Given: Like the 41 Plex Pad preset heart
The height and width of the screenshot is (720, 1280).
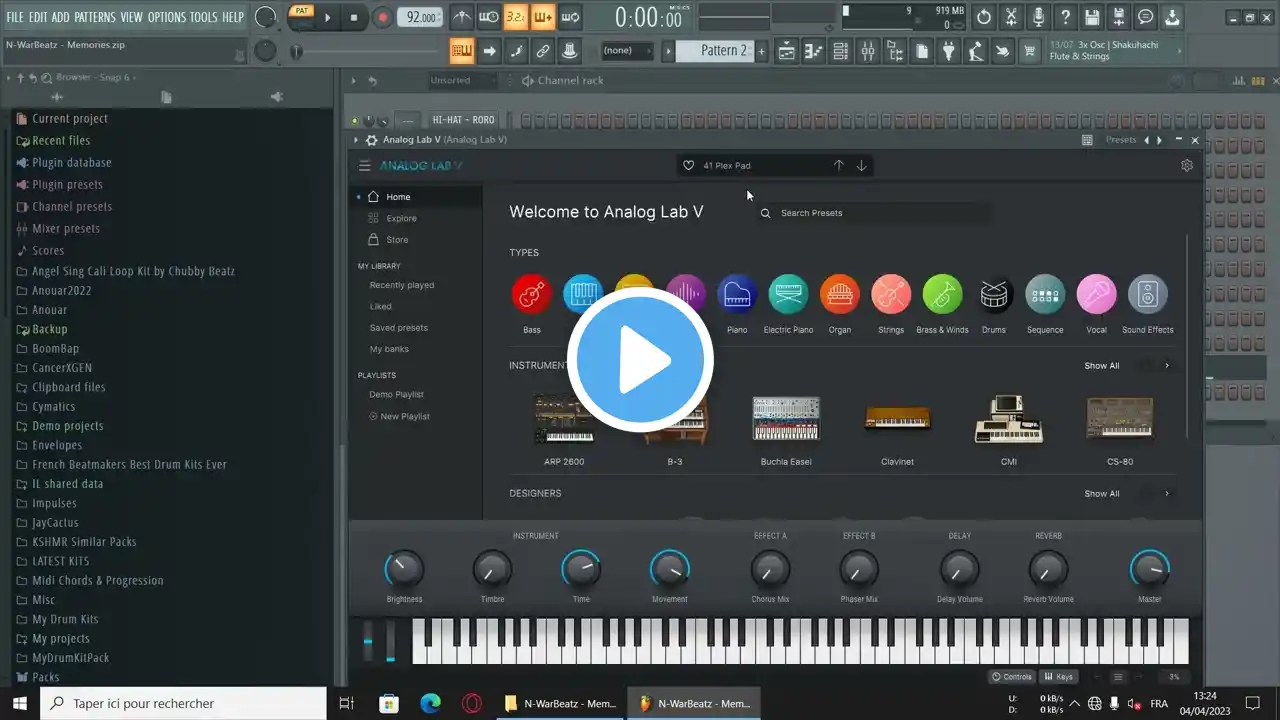Looking at the screenshot, I should [688, 165].
